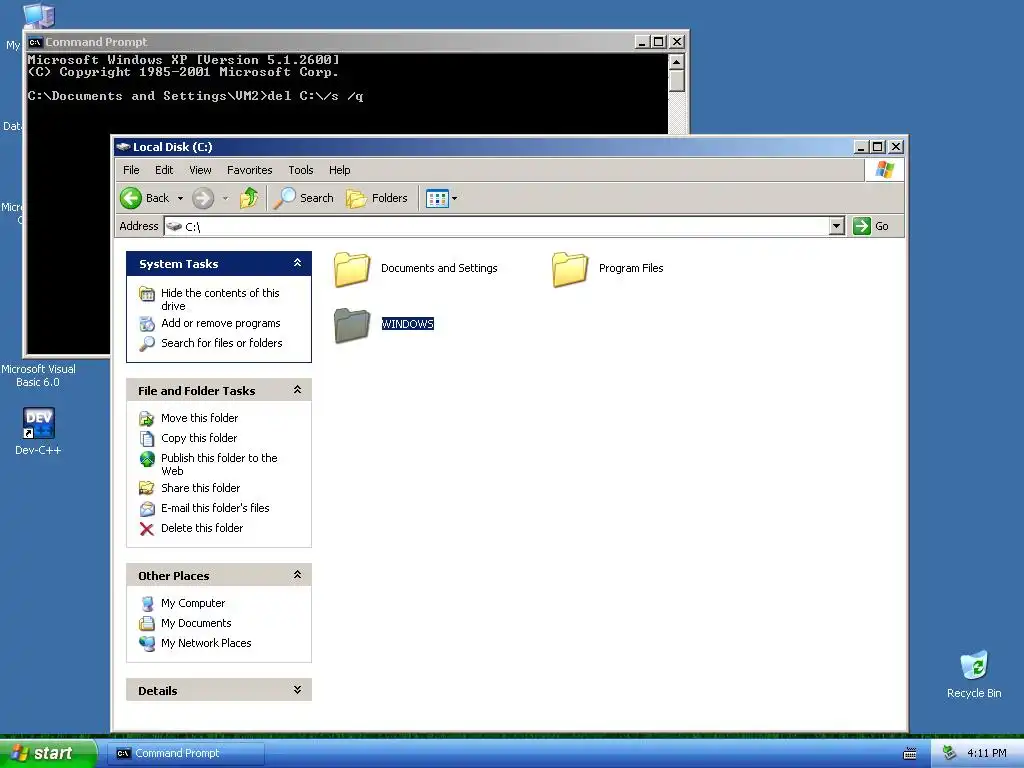Image resolution: width=1024 pixels, height=768 pixels.
Task: Maximize the Command Prompt window
Action: [658, 42]
